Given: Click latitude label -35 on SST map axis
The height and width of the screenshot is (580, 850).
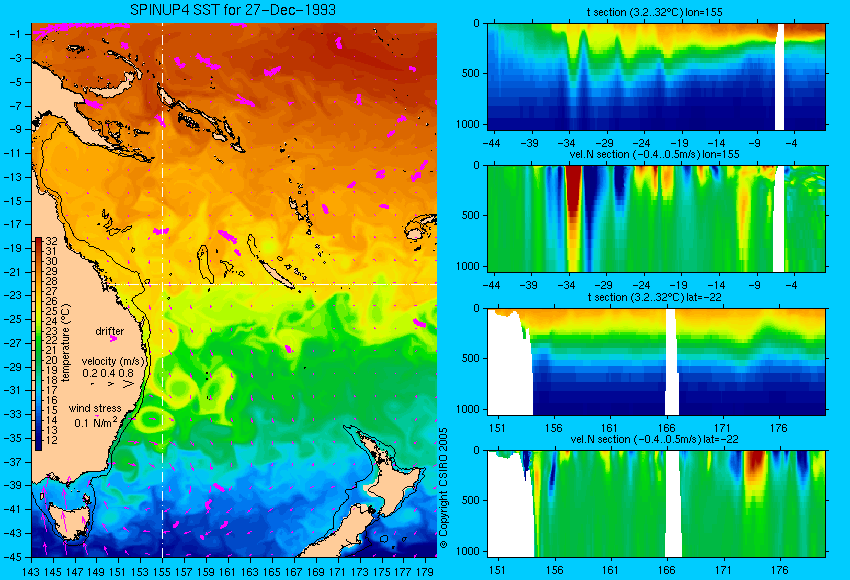Looking at the screenshot, I should pyautogui.click(x=13, y=438).
